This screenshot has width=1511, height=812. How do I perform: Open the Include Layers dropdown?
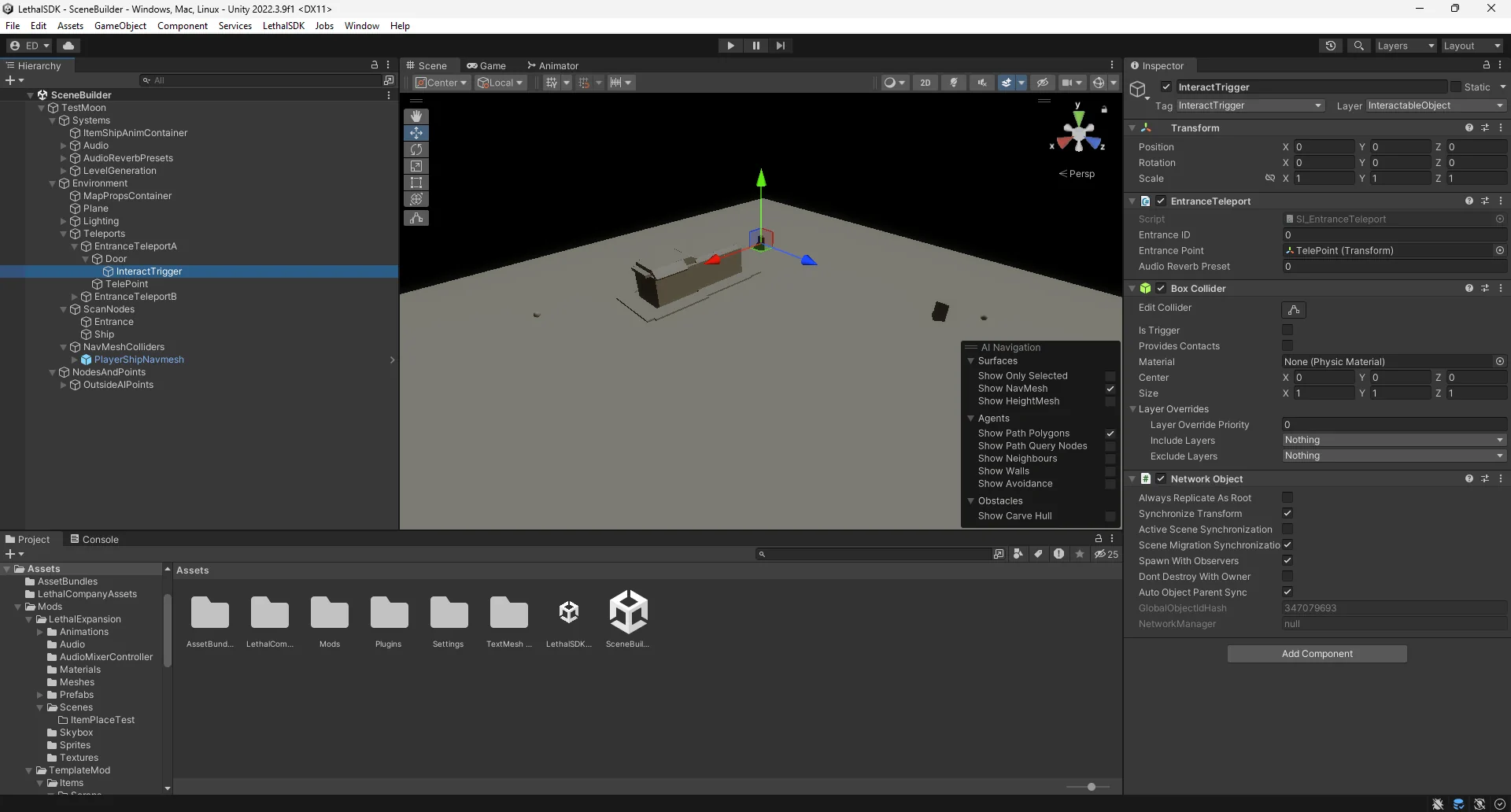(1395, 441)
